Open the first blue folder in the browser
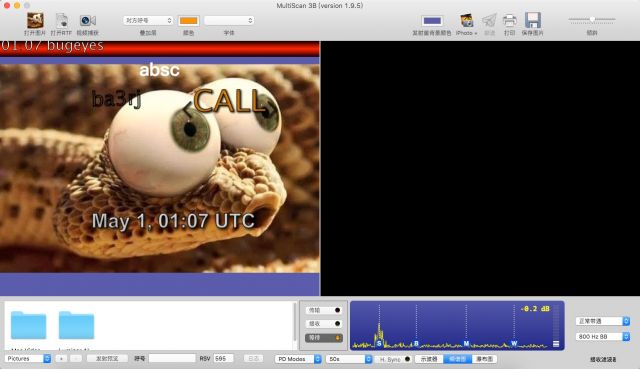This screenshot has height=369, width=640. 29,325
